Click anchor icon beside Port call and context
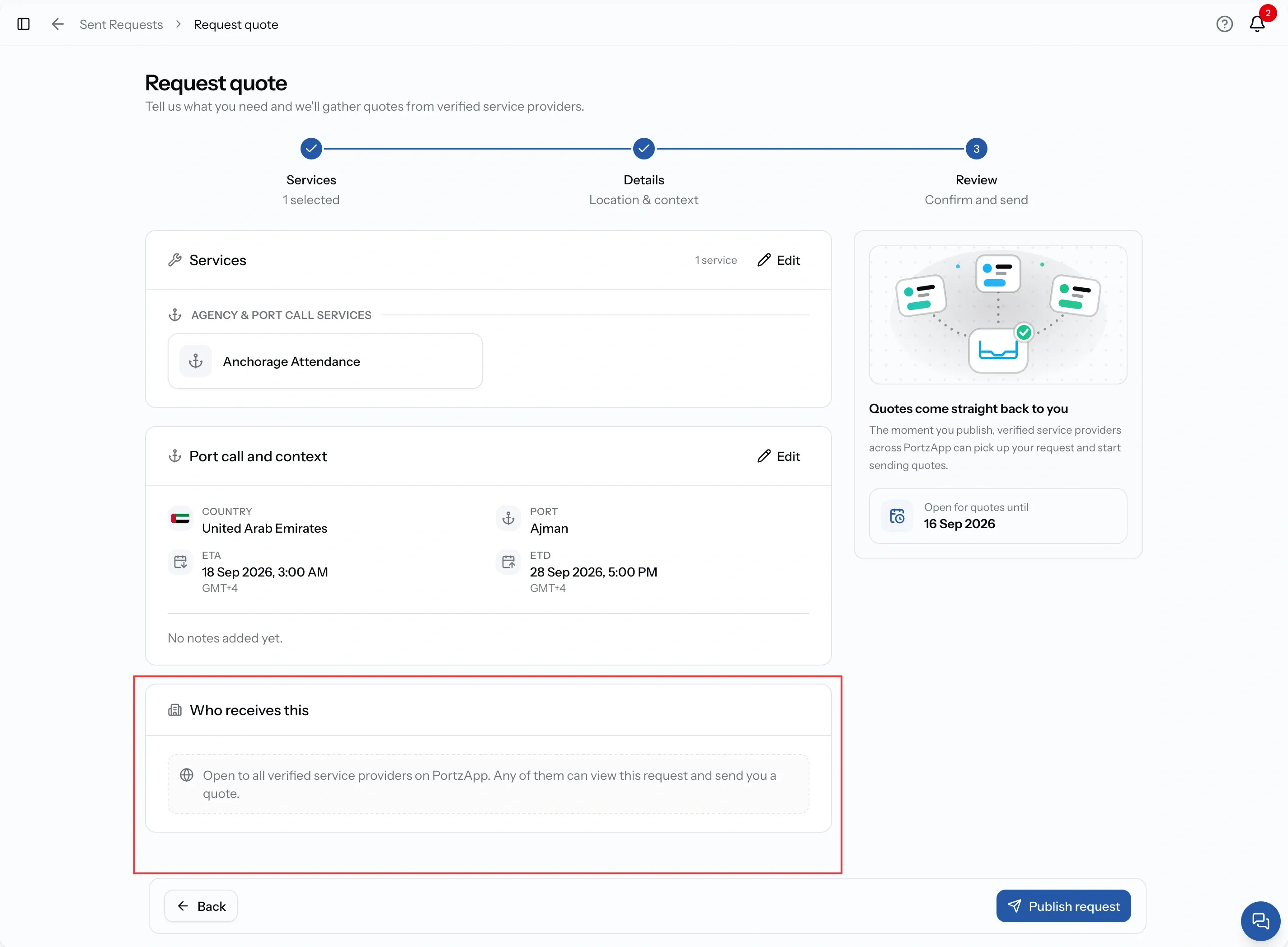 click(175, 456)
